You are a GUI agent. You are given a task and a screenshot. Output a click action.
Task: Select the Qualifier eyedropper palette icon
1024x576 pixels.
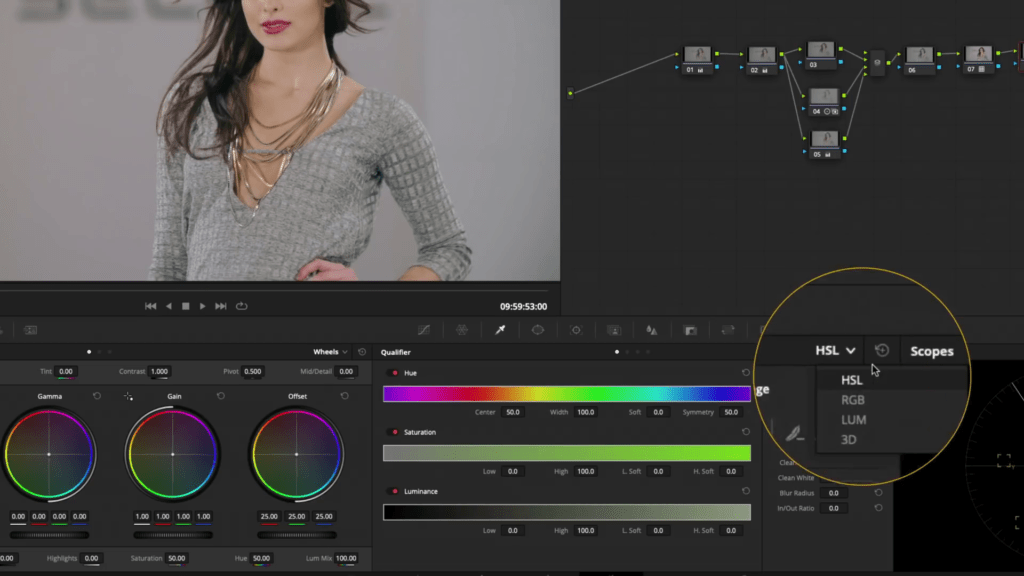(x=500, y=330)
